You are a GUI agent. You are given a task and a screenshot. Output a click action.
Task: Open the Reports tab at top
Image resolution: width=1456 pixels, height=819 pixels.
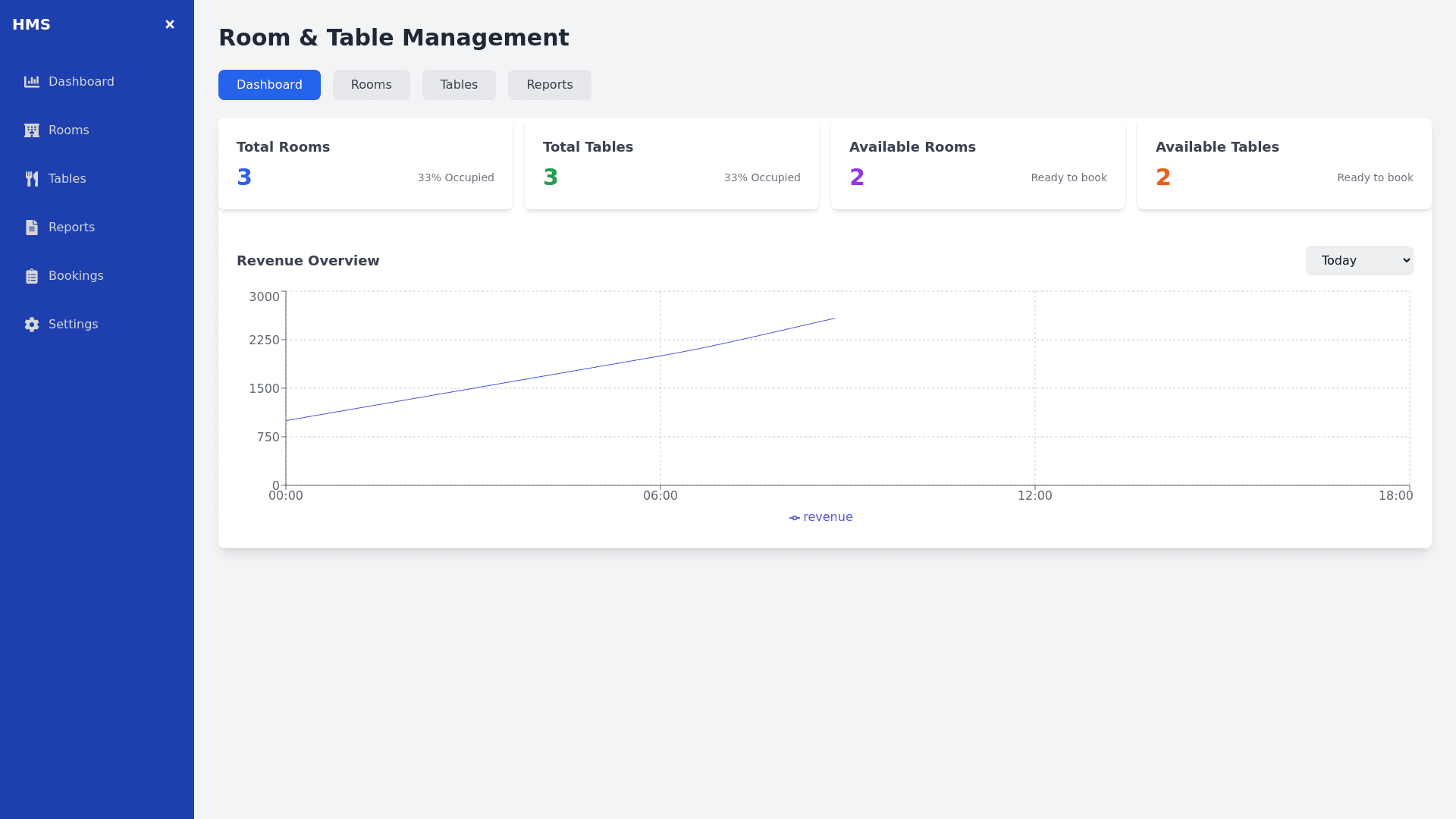(549, 85)
